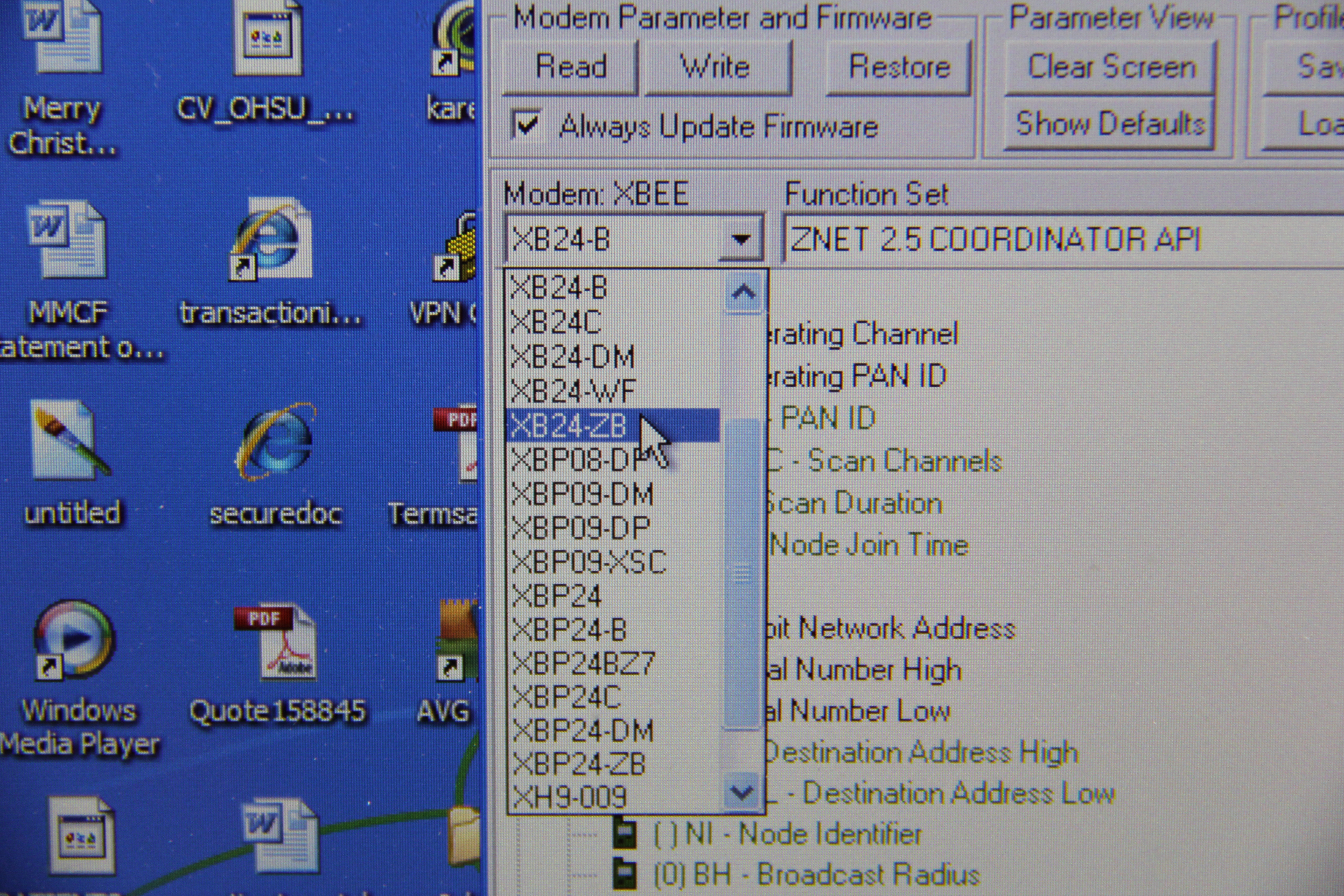Choose XBP24-B in the modem list
1344x896 pixels.
[x=614, y=630]
